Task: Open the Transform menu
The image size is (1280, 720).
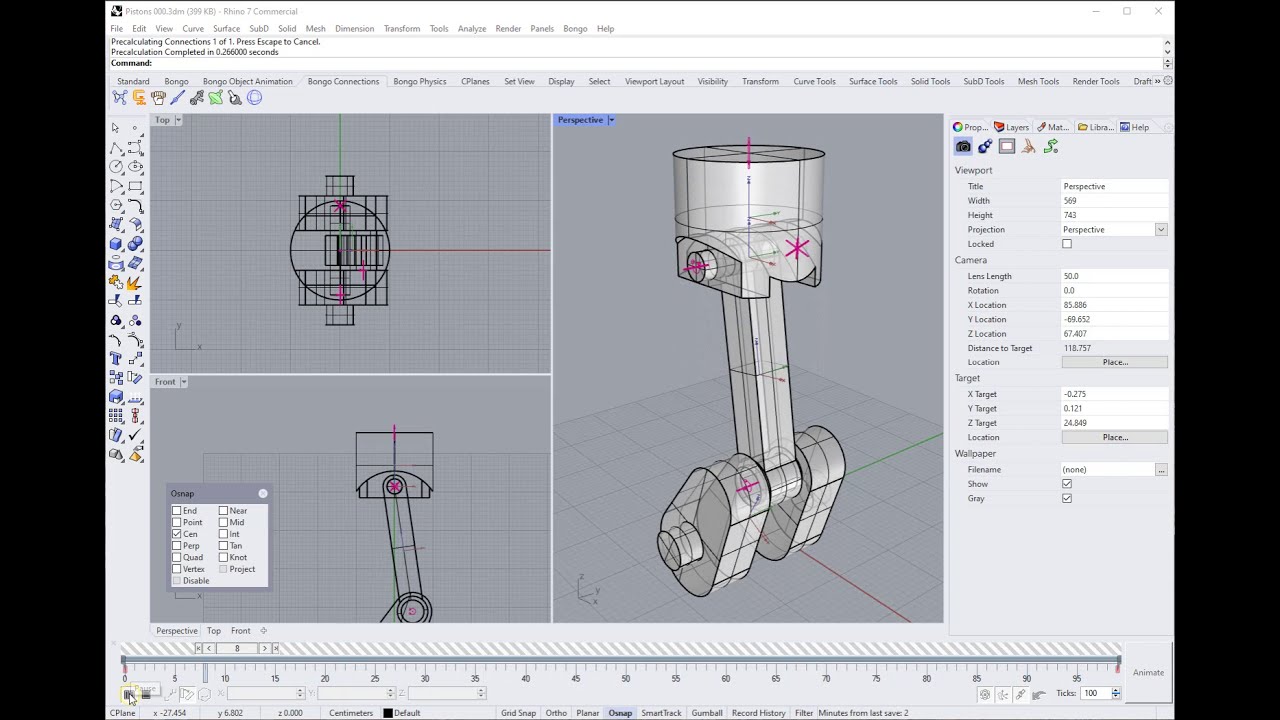Action: coord(402,29)
